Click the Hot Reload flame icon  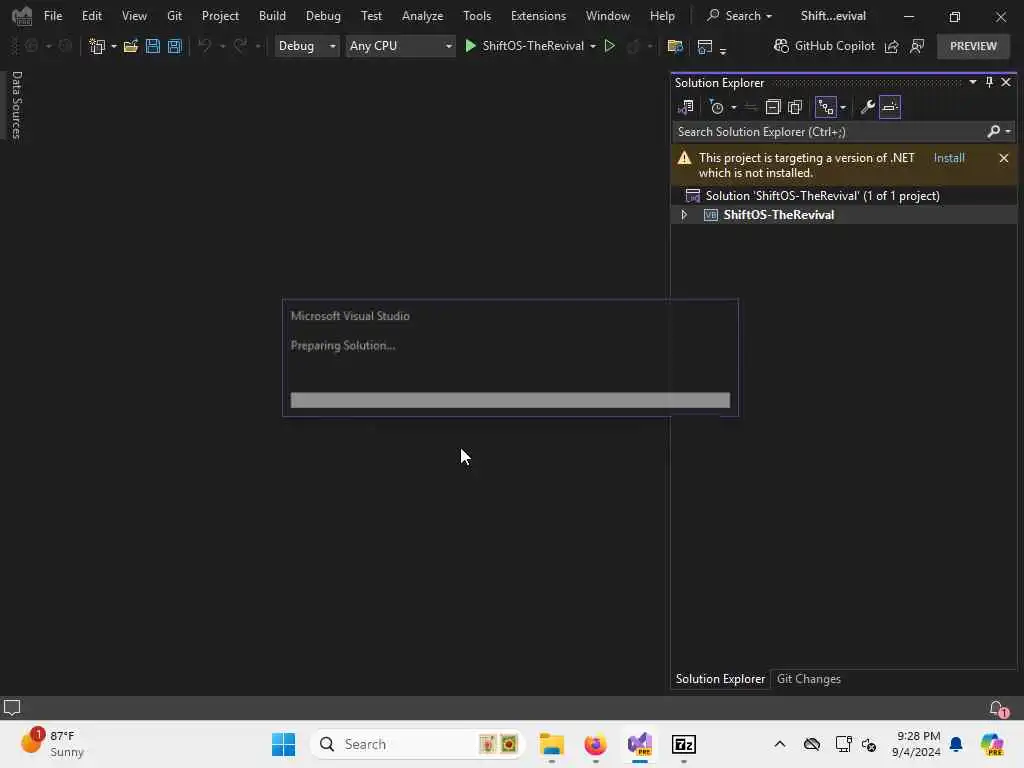tap(632, 46)
